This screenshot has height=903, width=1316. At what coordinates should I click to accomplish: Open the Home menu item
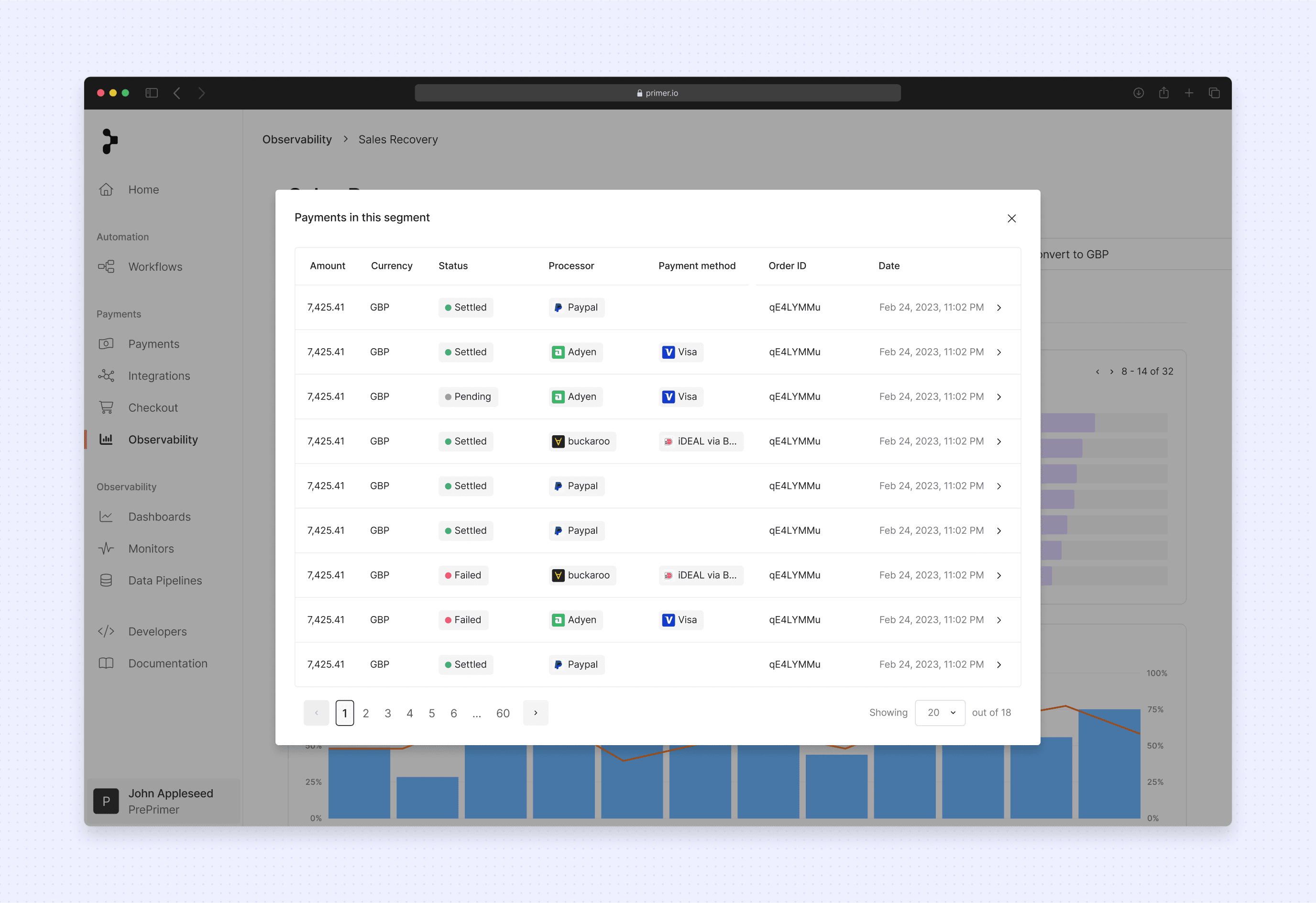coord(144,190)
